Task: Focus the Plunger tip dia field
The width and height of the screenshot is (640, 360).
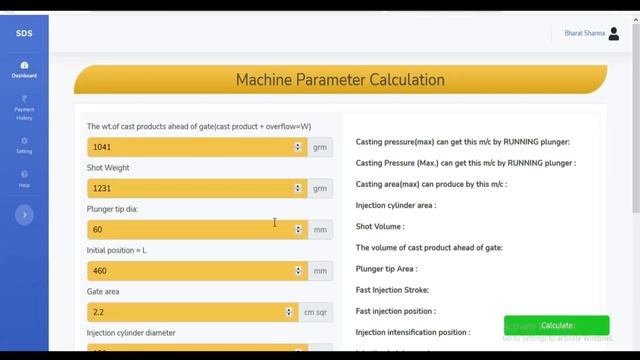Action: [x=197, y=229]
